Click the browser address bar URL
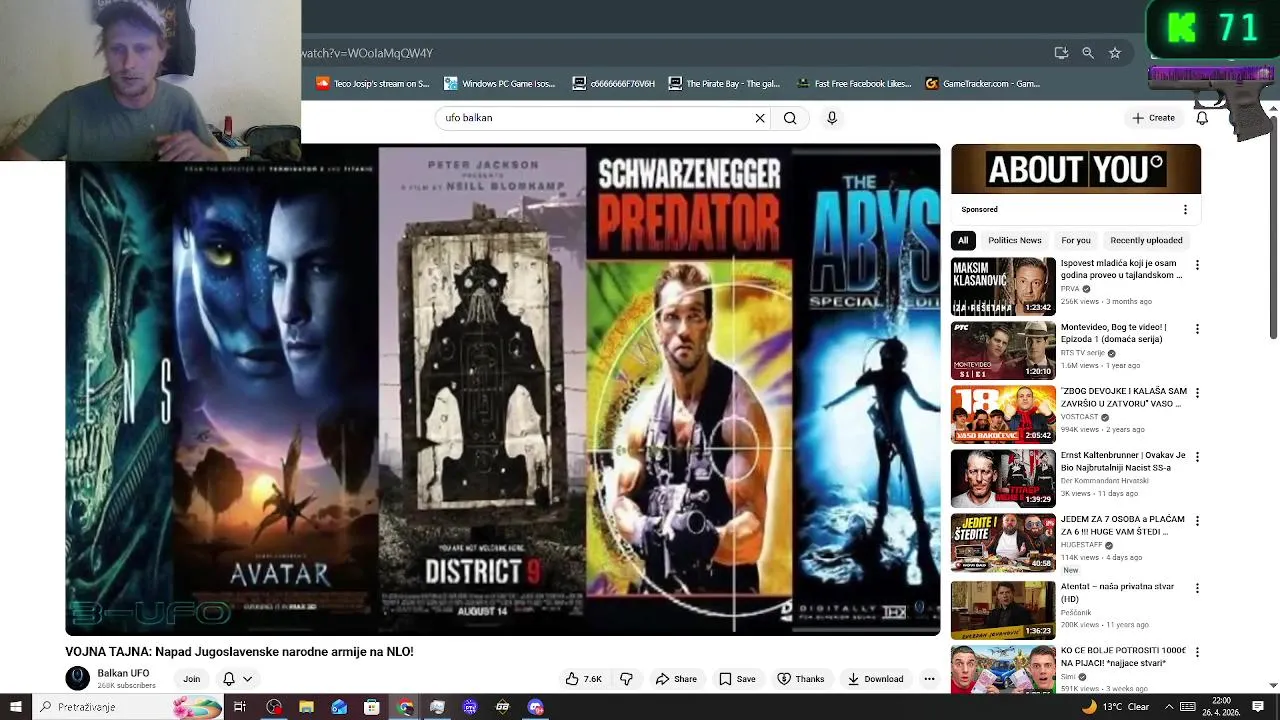Image resolution: width=1280 pixels, height=720 pixels. (367, 53)
